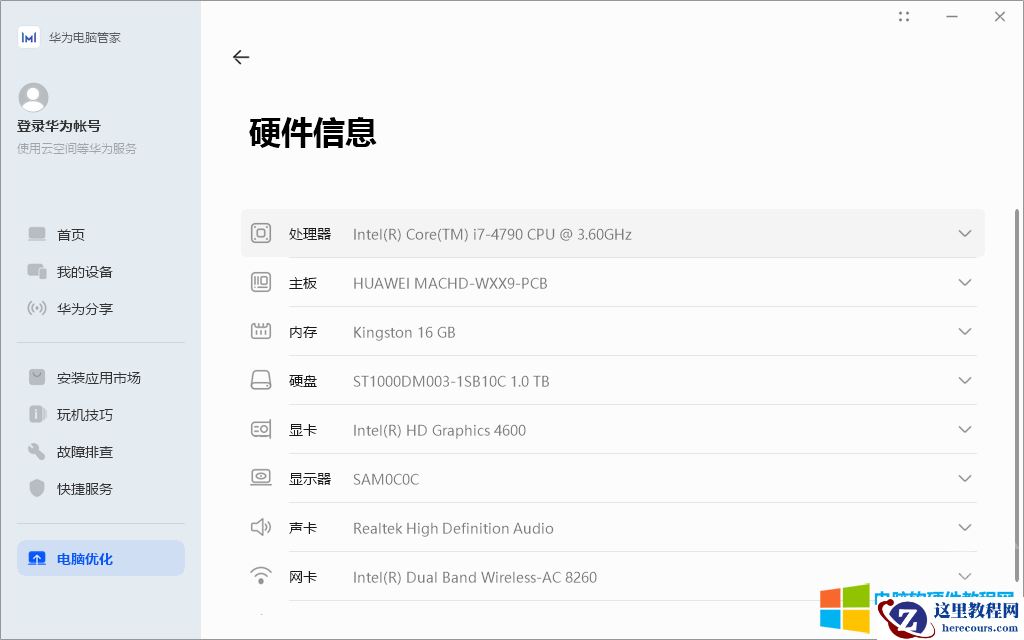
Task: Click the memory icon beside 内存
Action: click(x=261, y=330)
